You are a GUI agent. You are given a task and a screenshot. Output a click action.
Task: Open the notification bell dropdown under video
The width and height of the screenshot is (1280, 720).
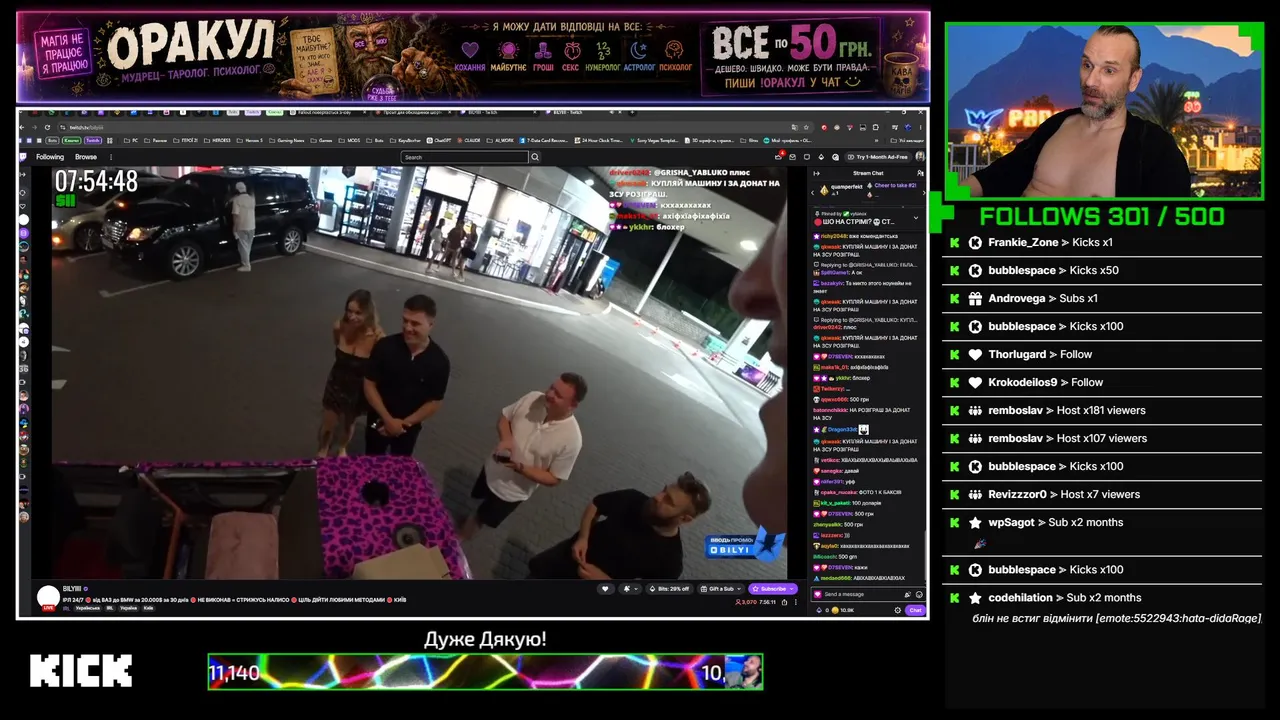(x=630, y=589)
